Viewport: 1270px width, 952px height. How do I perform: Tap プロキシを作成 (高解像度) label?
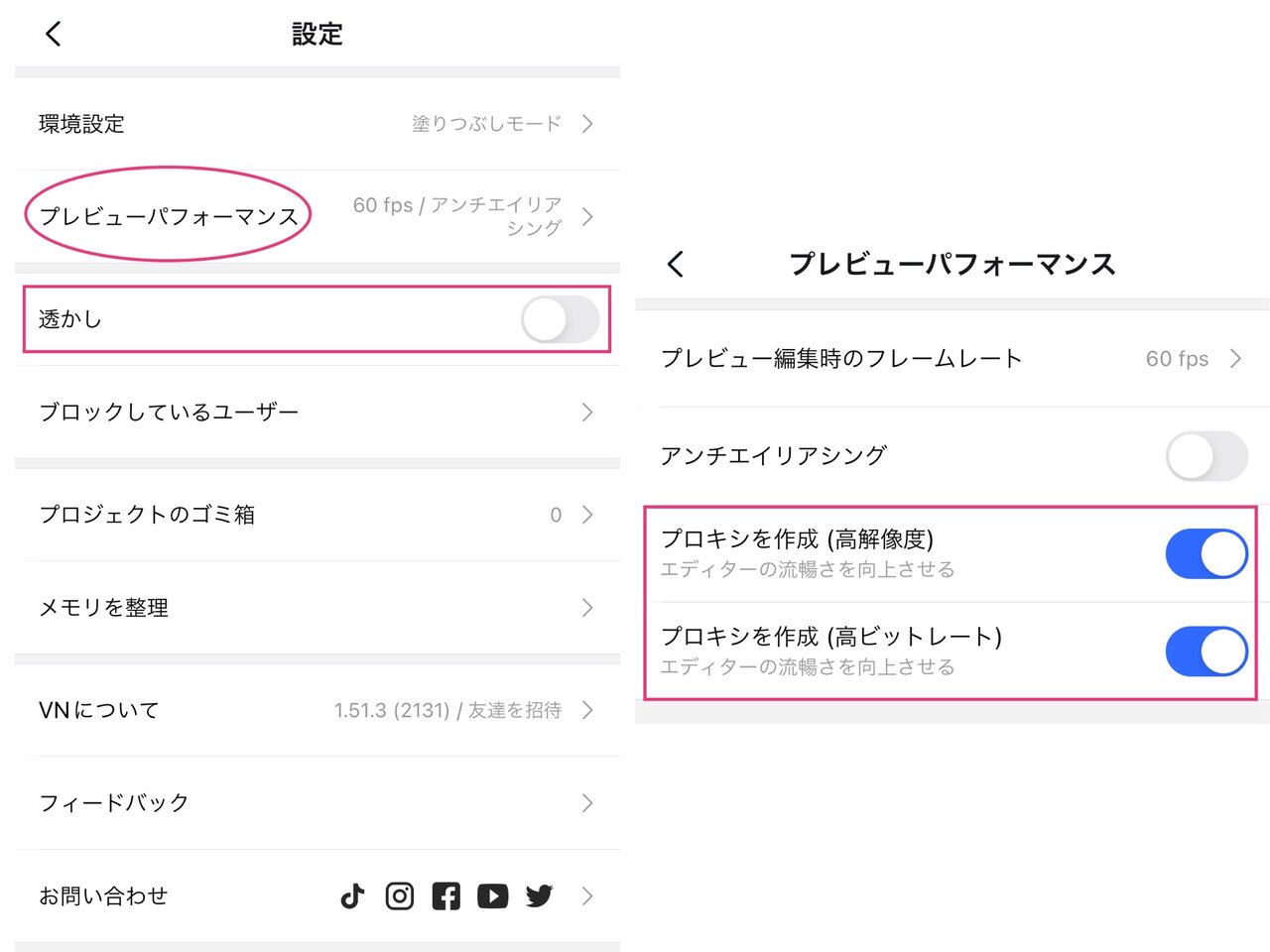click(798, 538)
